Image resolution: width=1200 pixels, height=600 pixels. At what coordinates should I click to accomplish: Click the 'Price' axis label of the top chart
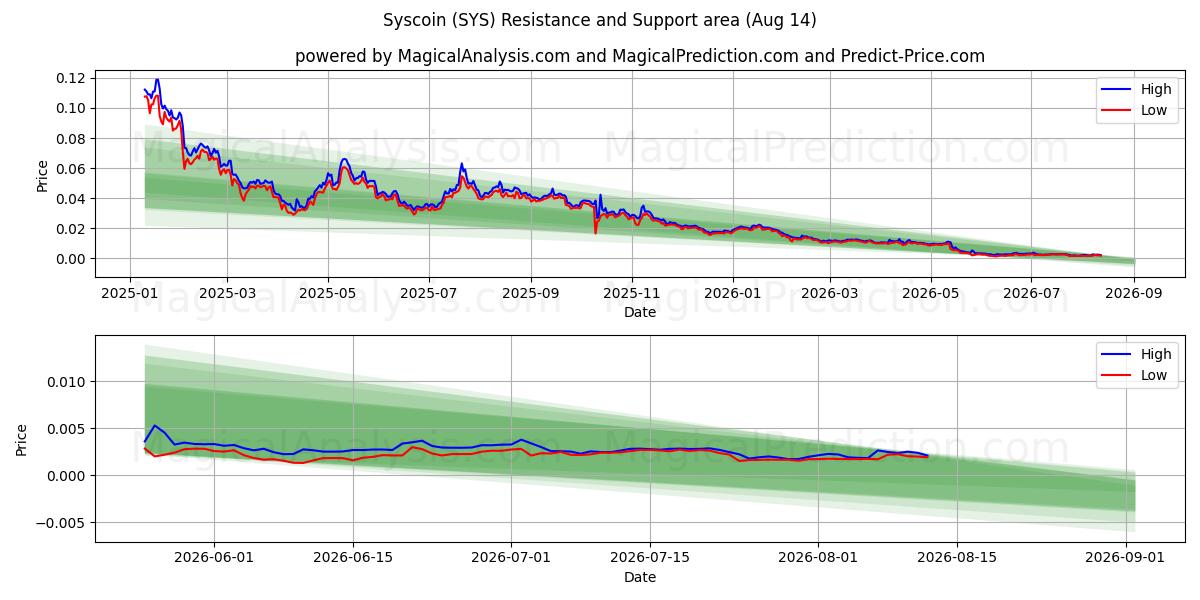click(42, 176)
